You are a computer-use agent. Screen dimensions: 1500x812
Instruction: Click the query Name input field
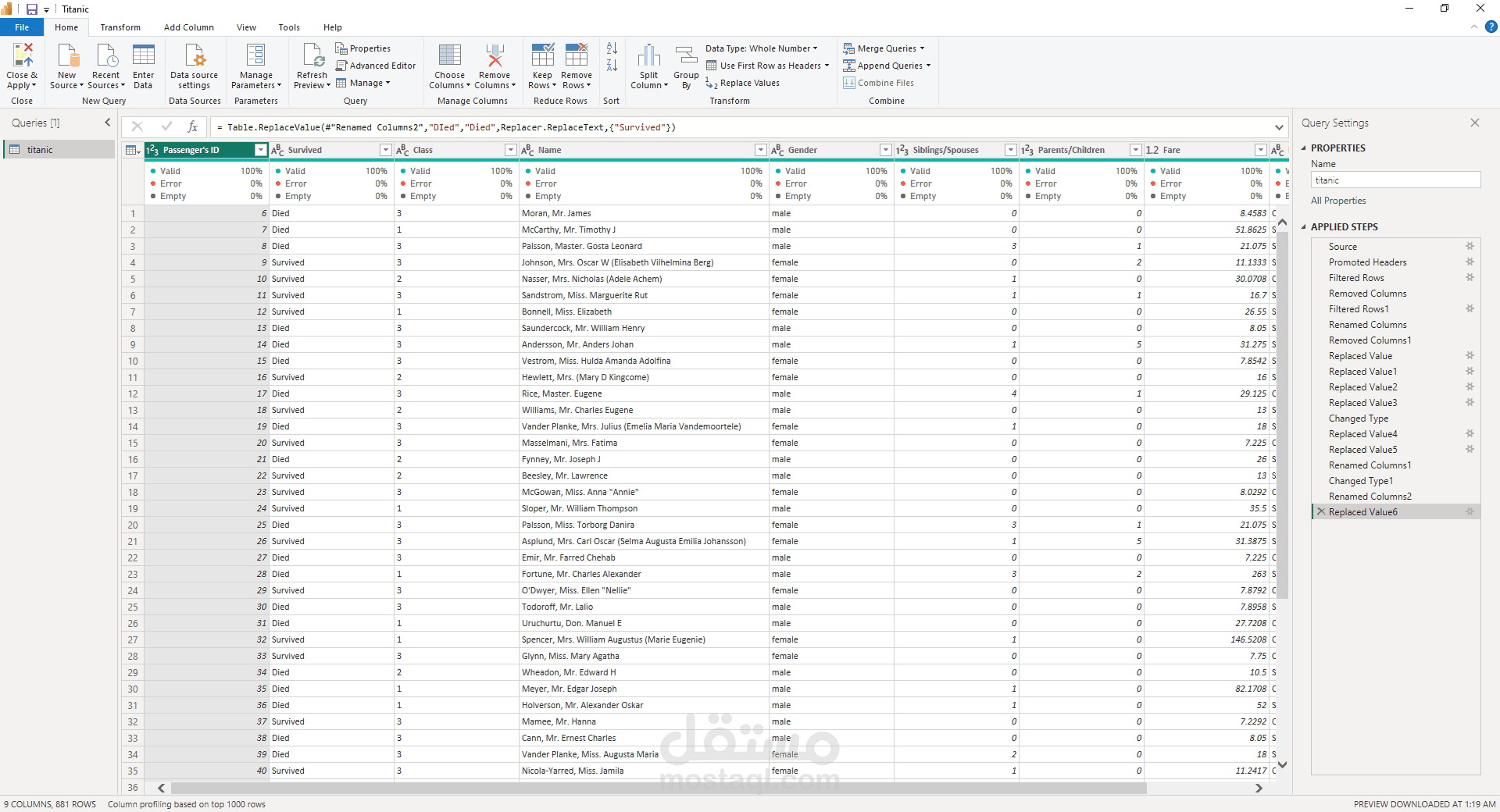click(x=1395, y=180)
